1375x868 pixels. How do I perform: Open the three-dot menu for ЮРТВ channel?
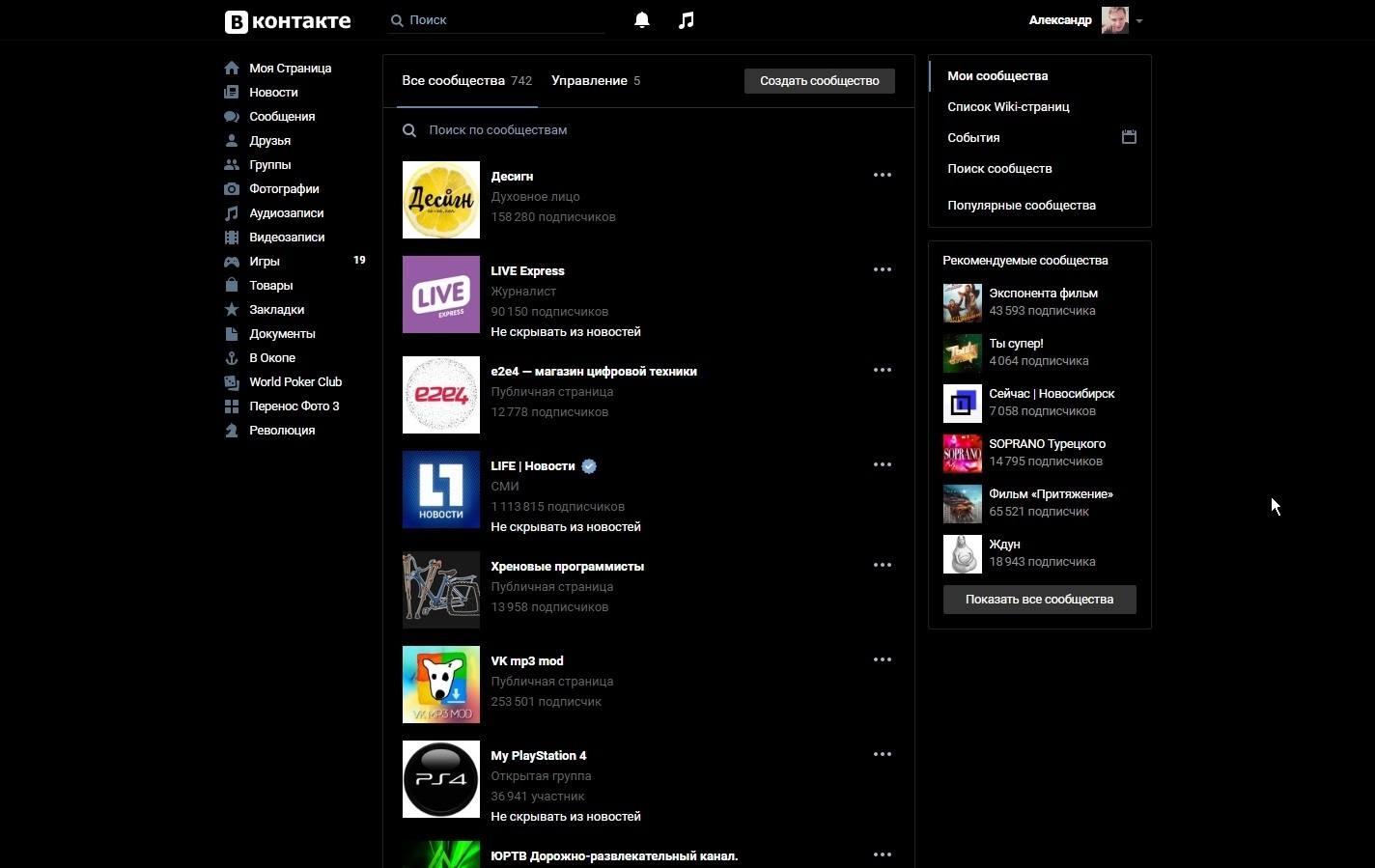[883, 854]
